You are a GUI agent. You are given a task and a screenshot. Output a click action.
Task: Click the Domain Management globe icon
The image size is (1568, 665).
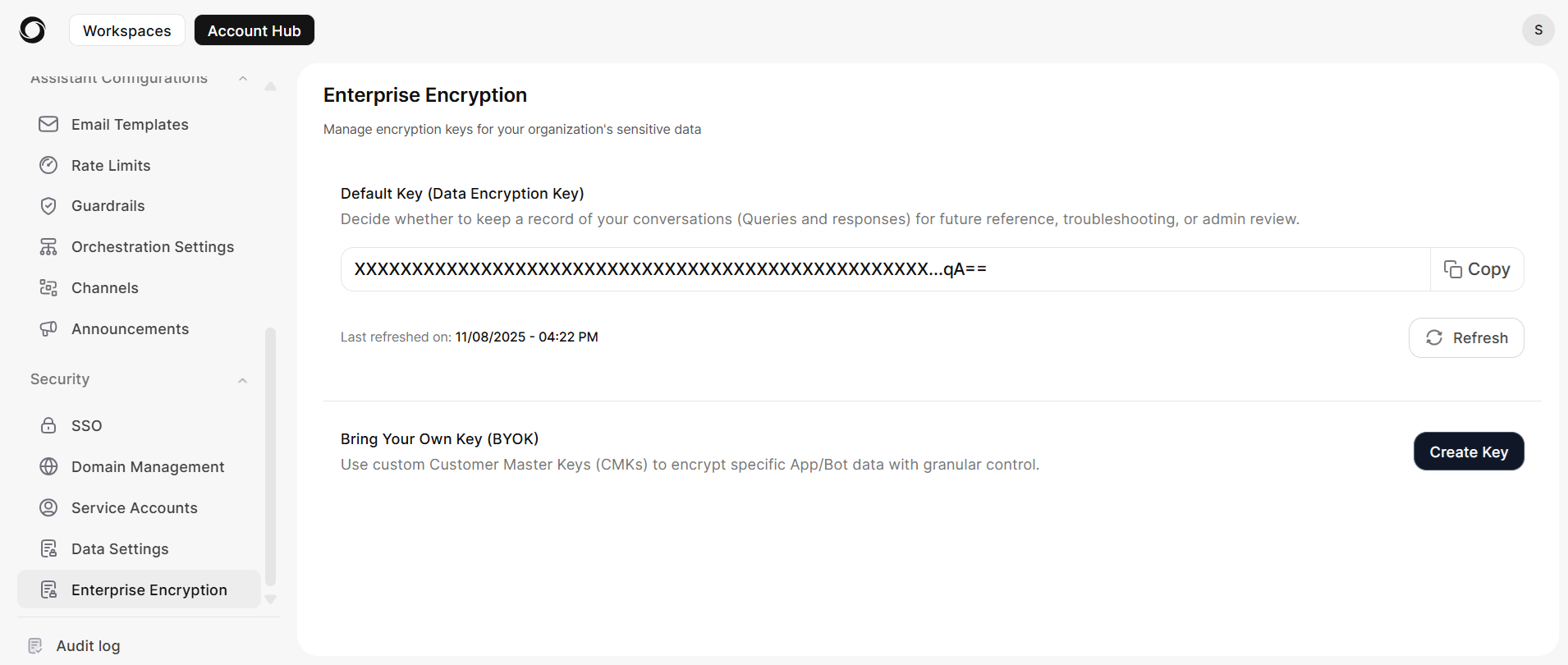tap(48, 466)
